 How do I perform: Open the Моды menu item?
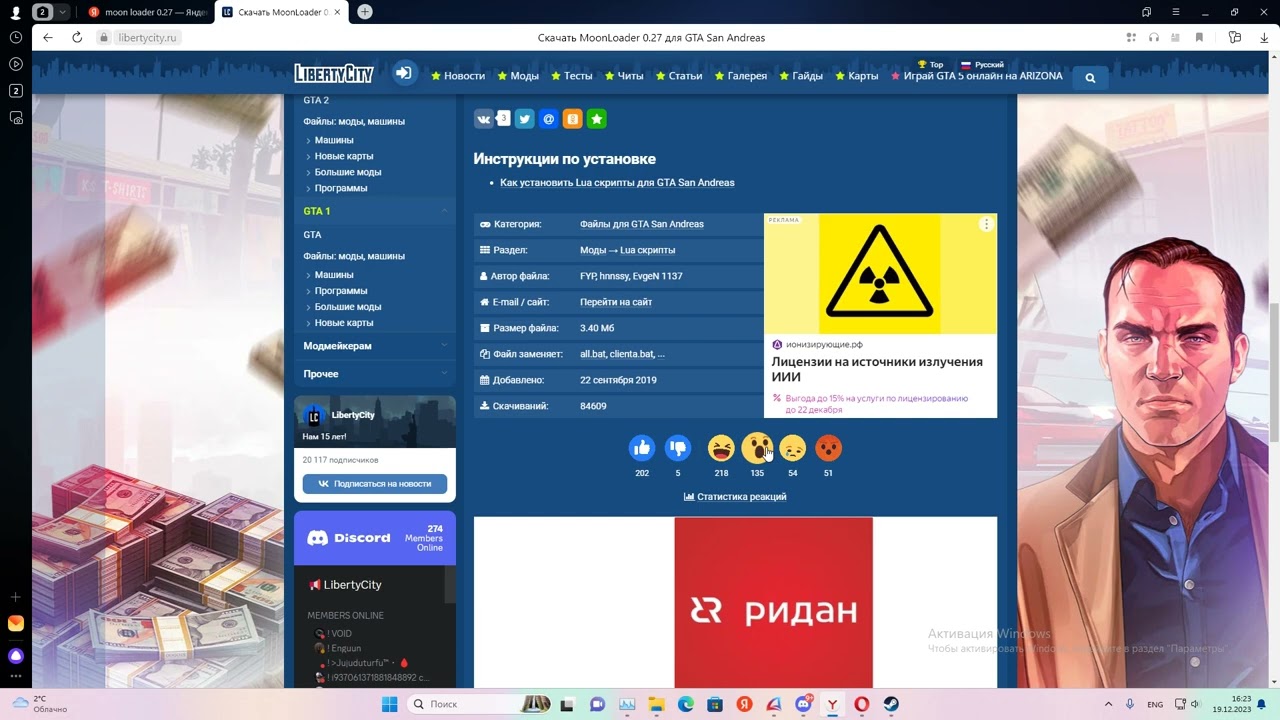pos(518,76)
